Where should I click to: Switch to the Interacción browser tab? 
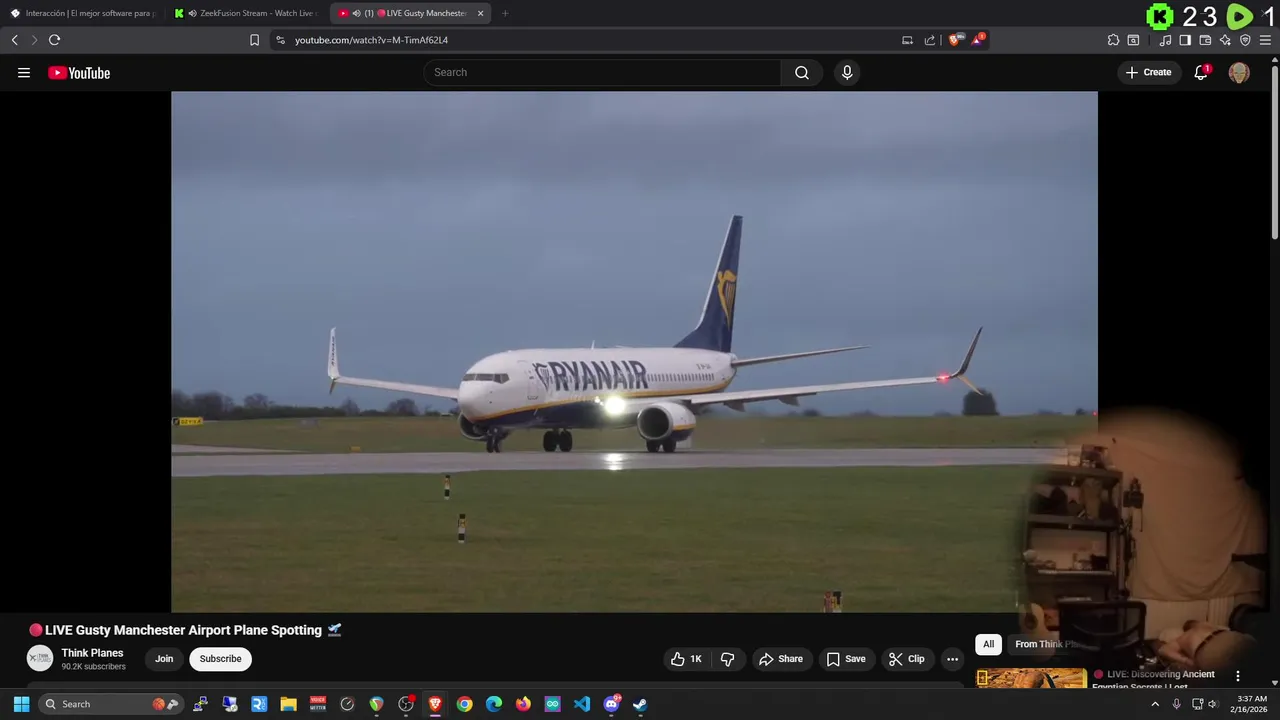point(83,13)
